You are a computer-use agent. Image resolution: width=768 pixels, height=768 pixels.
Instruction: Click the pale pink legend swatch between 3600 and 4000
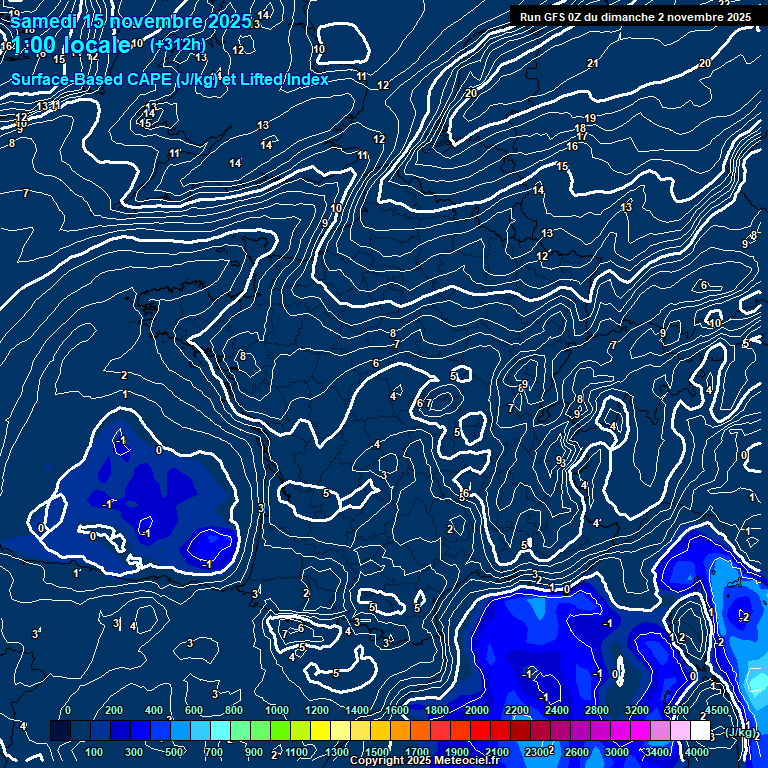click(680, 730)
